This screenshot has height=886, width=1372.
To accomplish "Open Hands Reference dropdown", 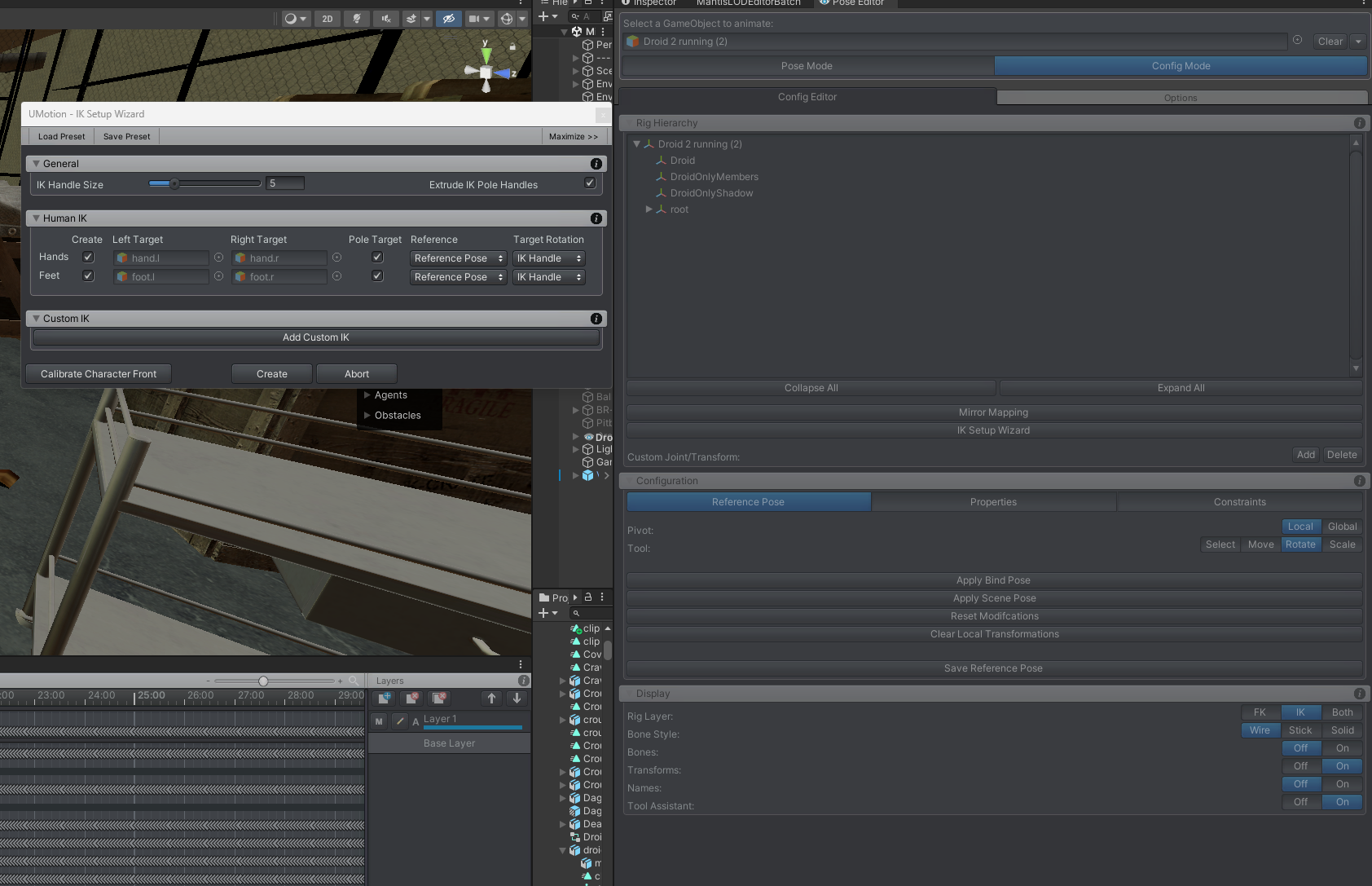I will (x=458, y=258).
